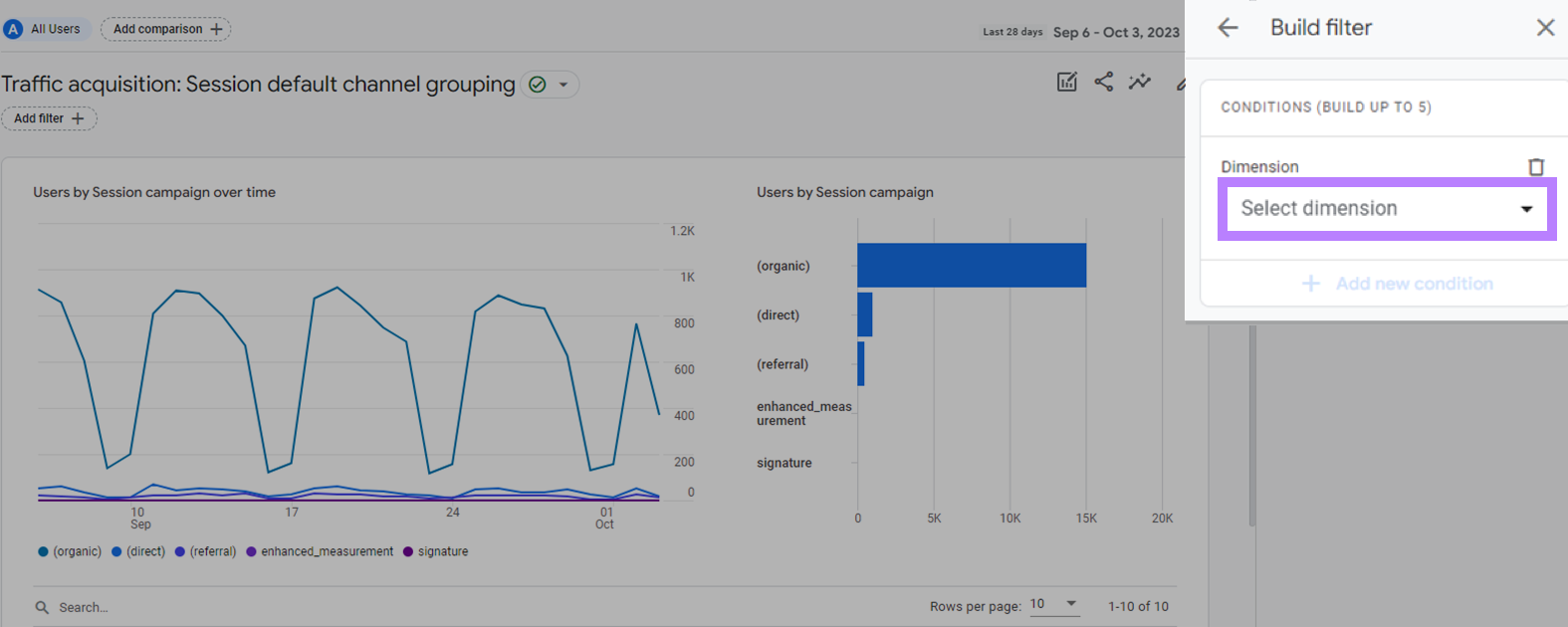Viewport: 1568px width, 627px height.
Task: Open the Select dimension dropdown
Action: tap(1386, 209)
